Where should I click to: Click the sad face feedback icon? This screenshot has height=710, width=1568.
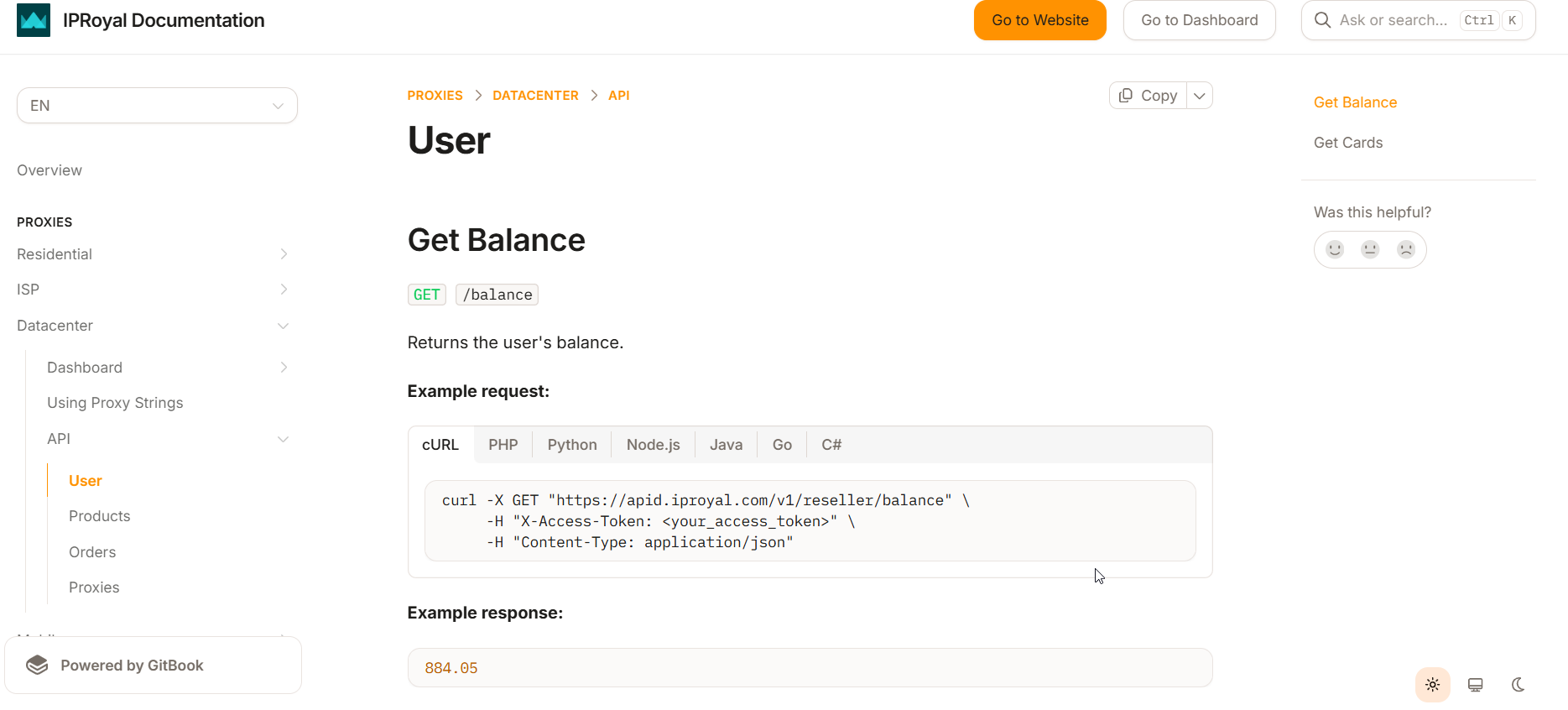pos(1406,249)
